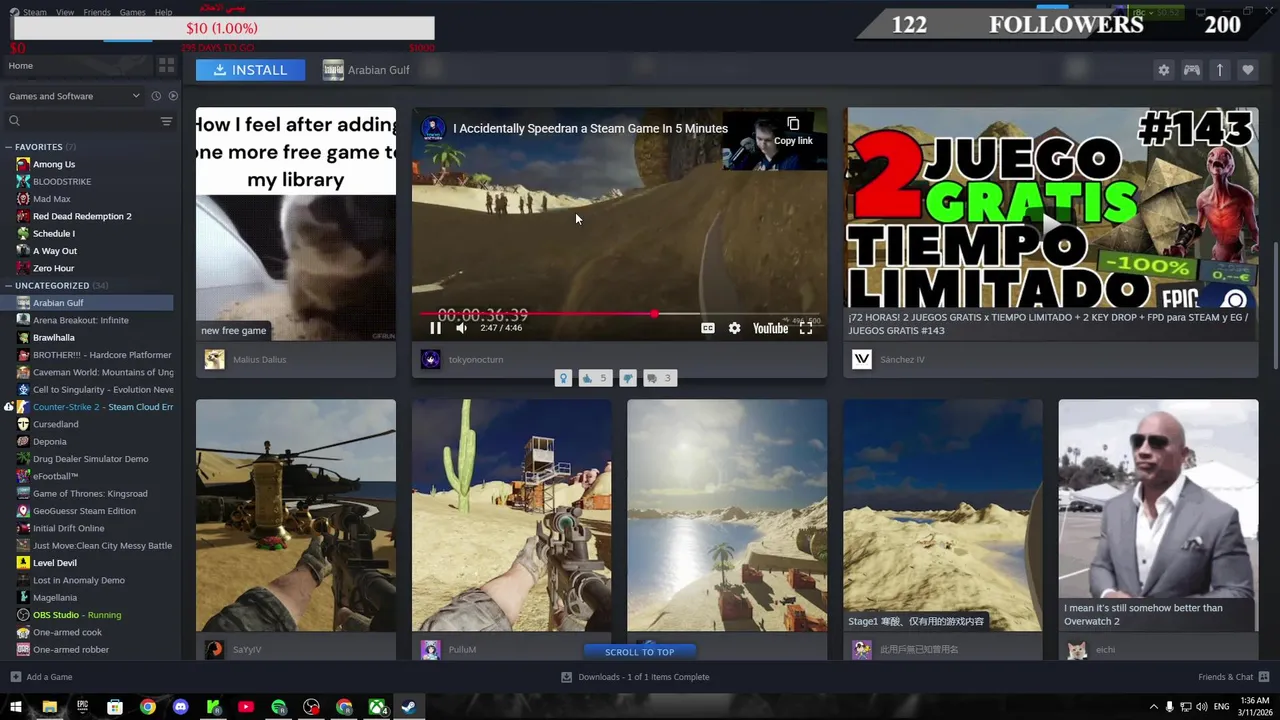Show ready-to-play games only icon

pyautogui.click(x=173, y=96)
